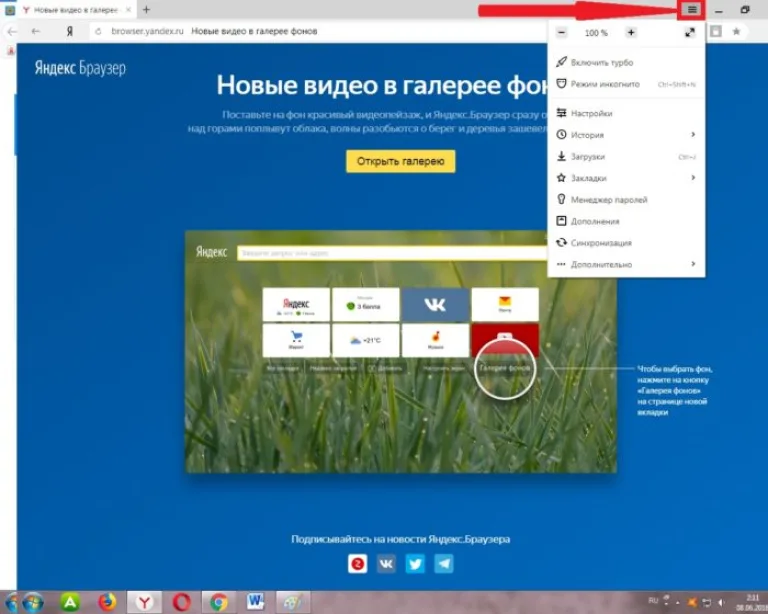Open the Telegram social icon
This screenshot has height=614, width=768.
click(444, 564)
